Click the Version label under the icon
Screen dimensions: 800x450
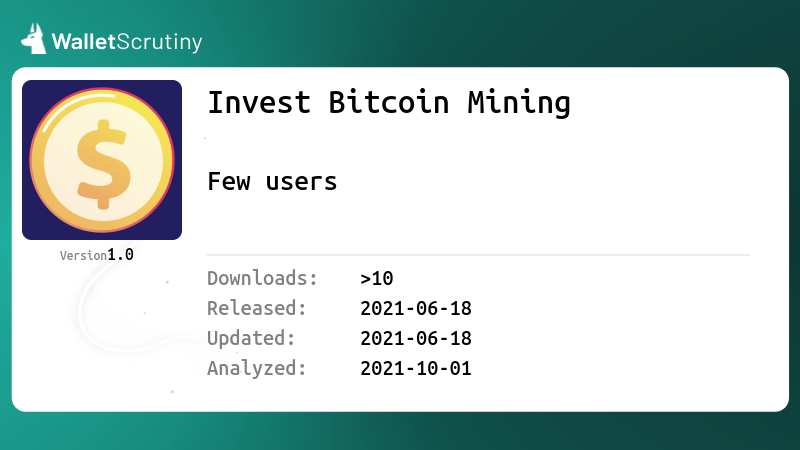(83, 256)
